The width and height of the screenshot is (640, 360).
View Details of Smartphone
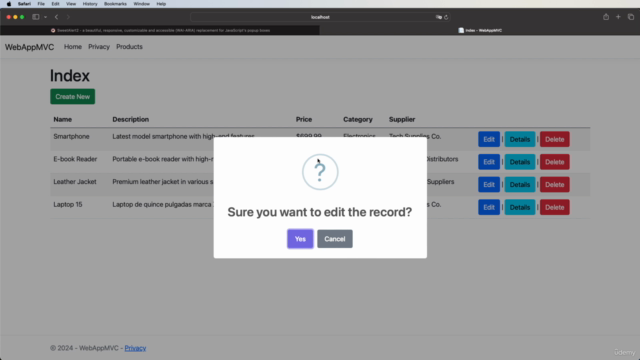pyautogui.click(x=520, y=140)
